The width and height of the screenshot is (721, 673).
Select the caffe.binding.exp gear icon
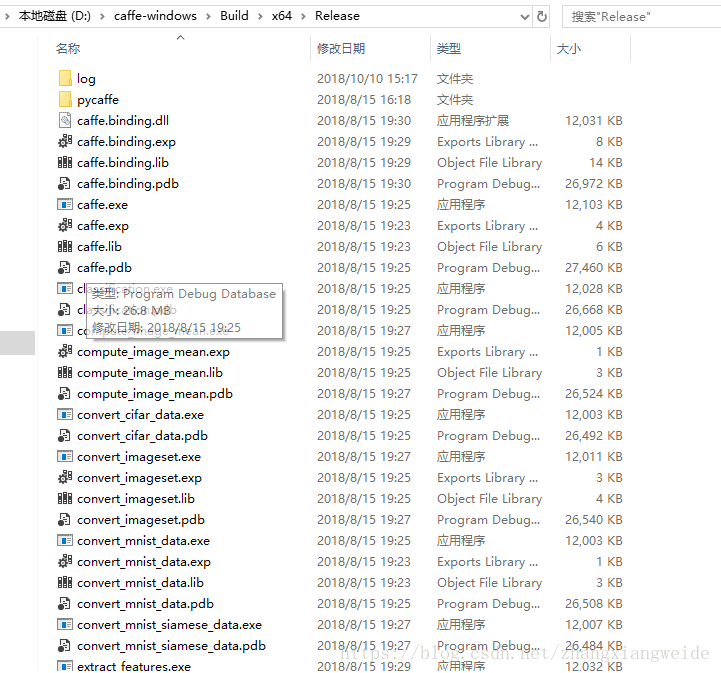[x=65, y=142]
